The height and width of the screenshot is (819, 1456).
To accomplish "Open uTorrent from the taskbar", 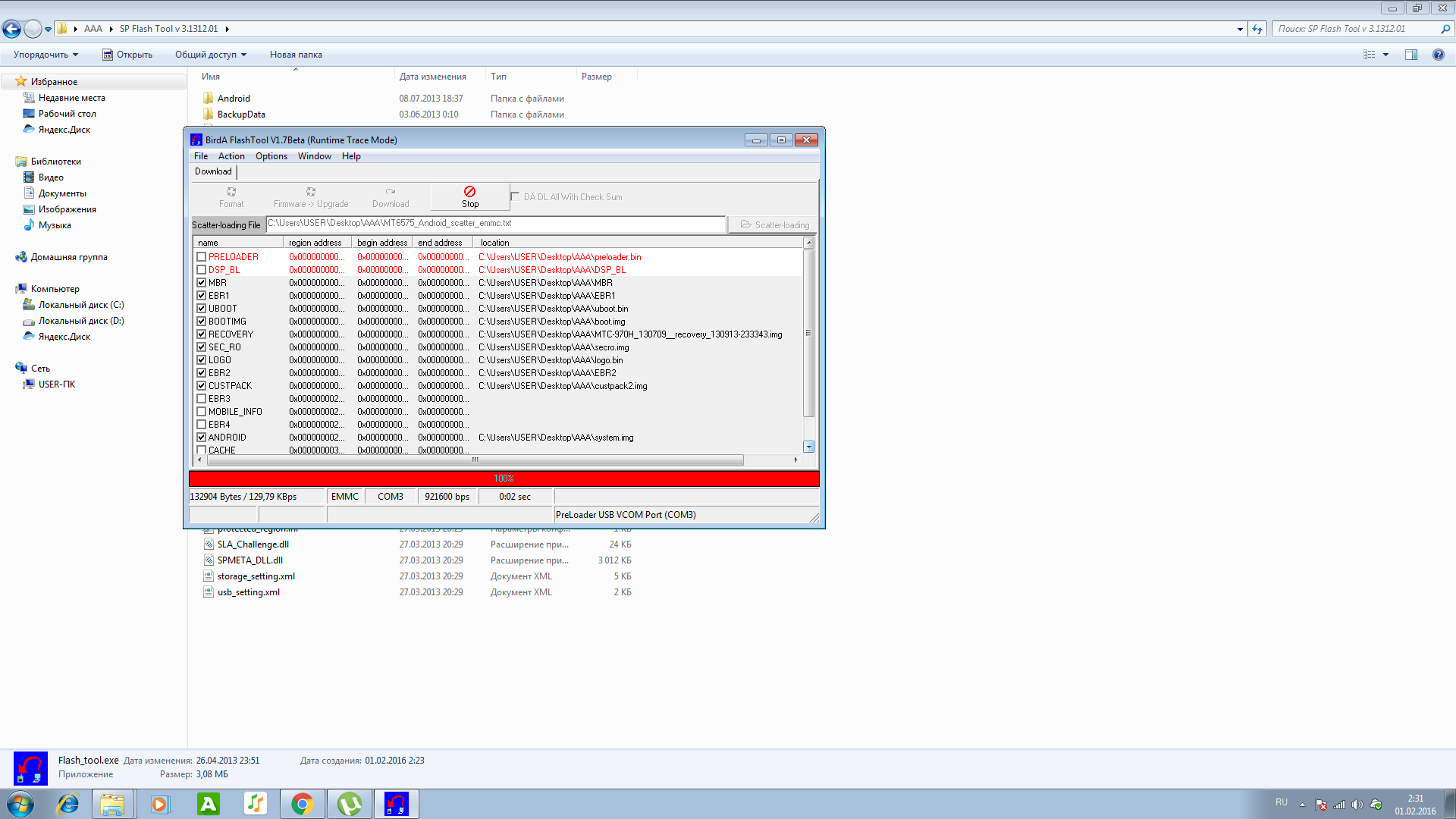I will 350,804.
